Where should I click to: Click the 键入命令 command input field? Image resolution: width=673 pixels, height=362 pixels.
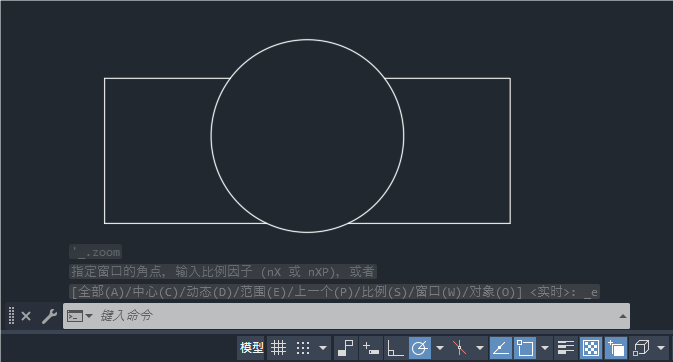[x=346, y=316]
